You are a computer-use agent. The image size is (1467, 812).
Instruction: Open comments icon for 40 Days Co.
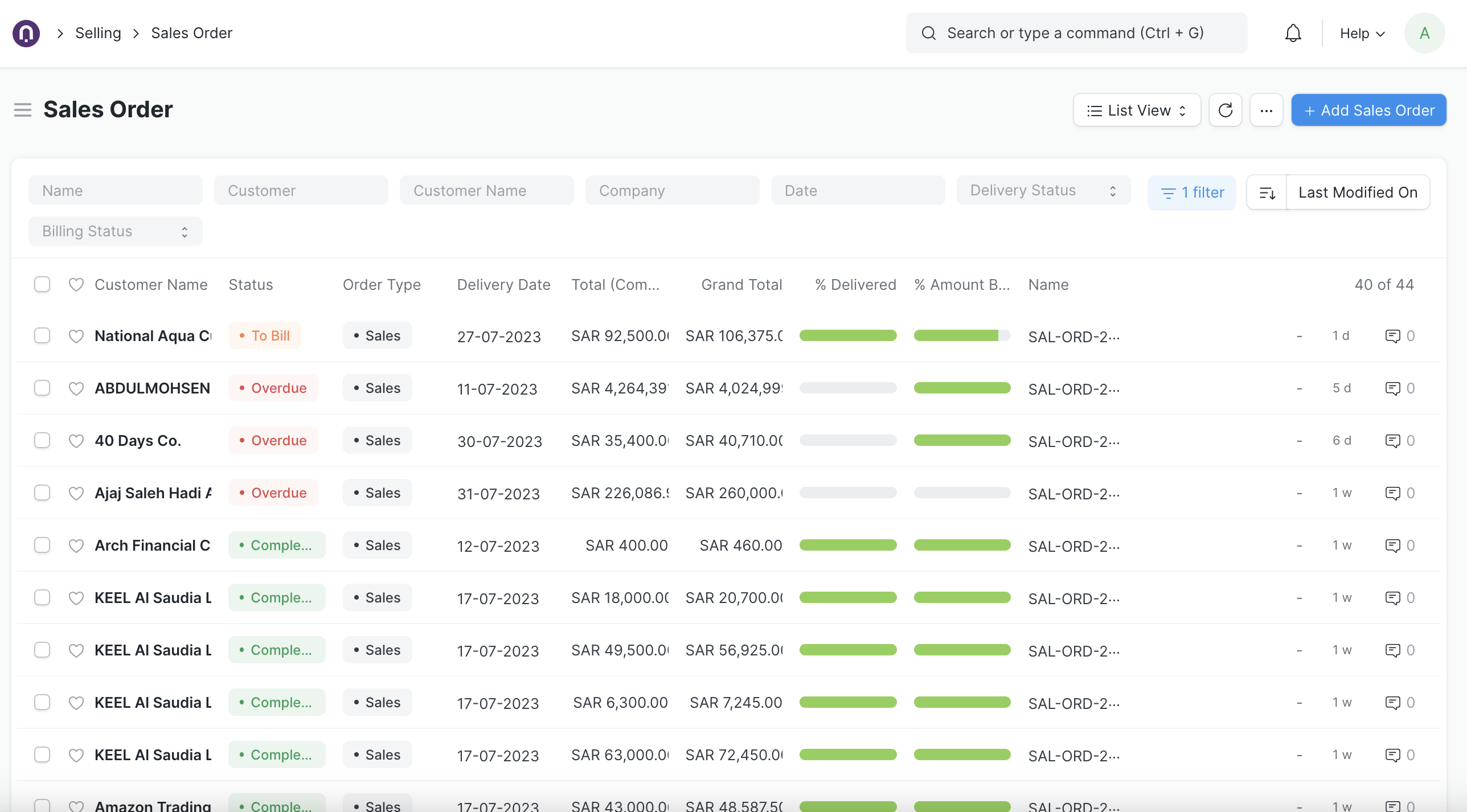point(1392,441)
